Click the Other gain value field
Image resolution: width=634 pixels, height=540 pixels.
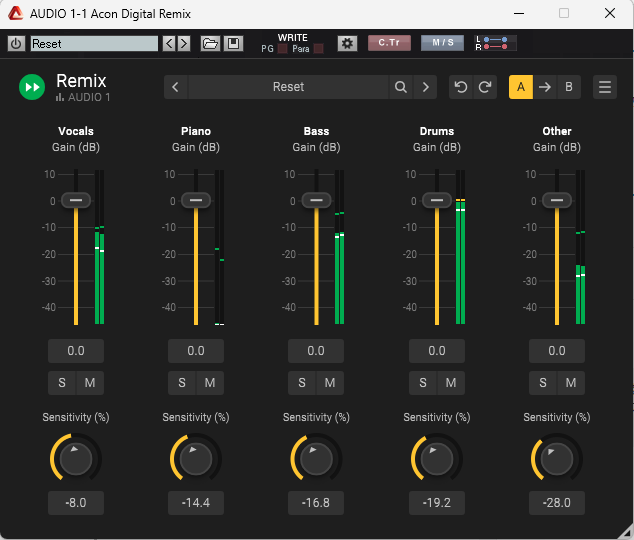pos(557,351)
